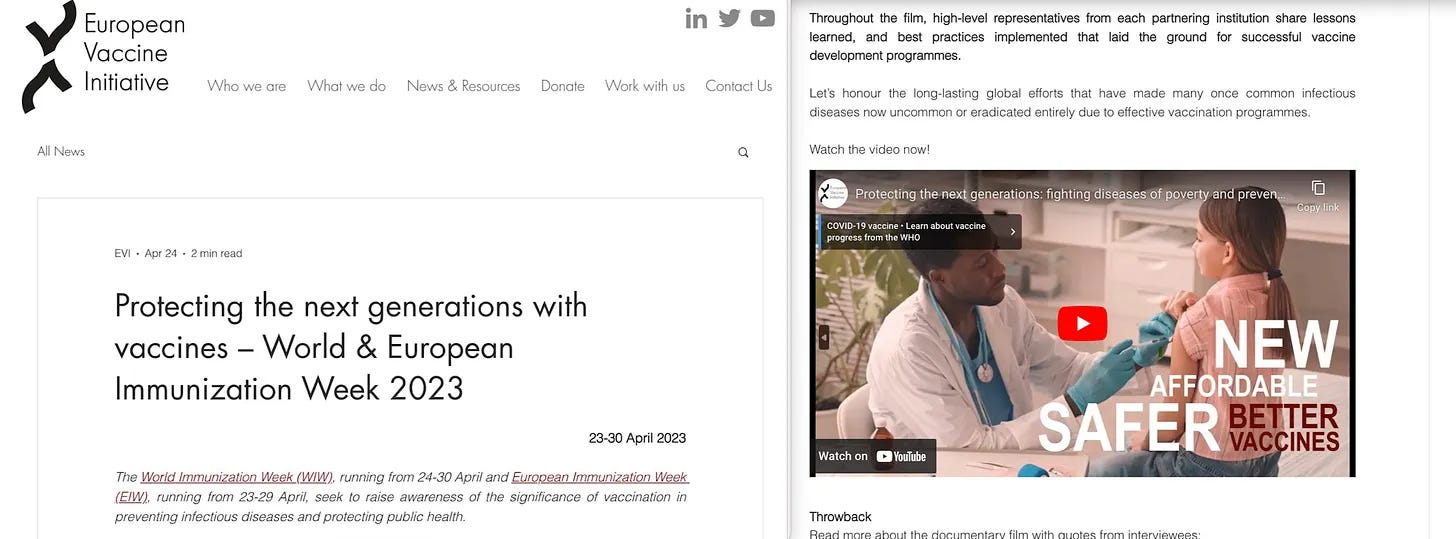Image resolution: width=1456 pixels, height=539 pixels.
Task: Open the Who we are menu
Action: tap(246, 86)
